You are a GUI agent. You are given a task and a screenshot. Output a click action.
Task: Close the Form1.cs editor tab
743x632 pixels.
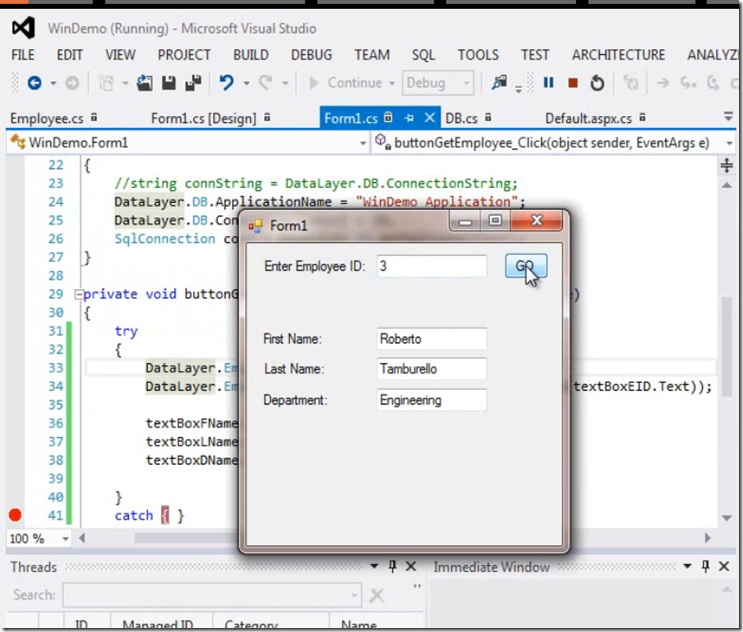tap(429, 117)
